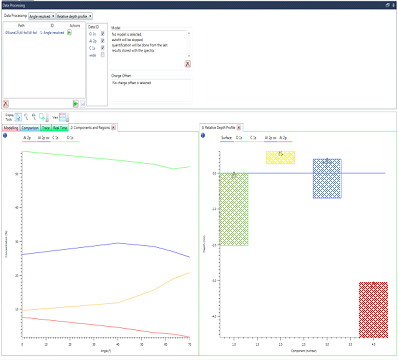Choose the zoom-in magnifier tool
Image resolution: width=398 pixels, height=360 pixels.
(x=26, y=117)
